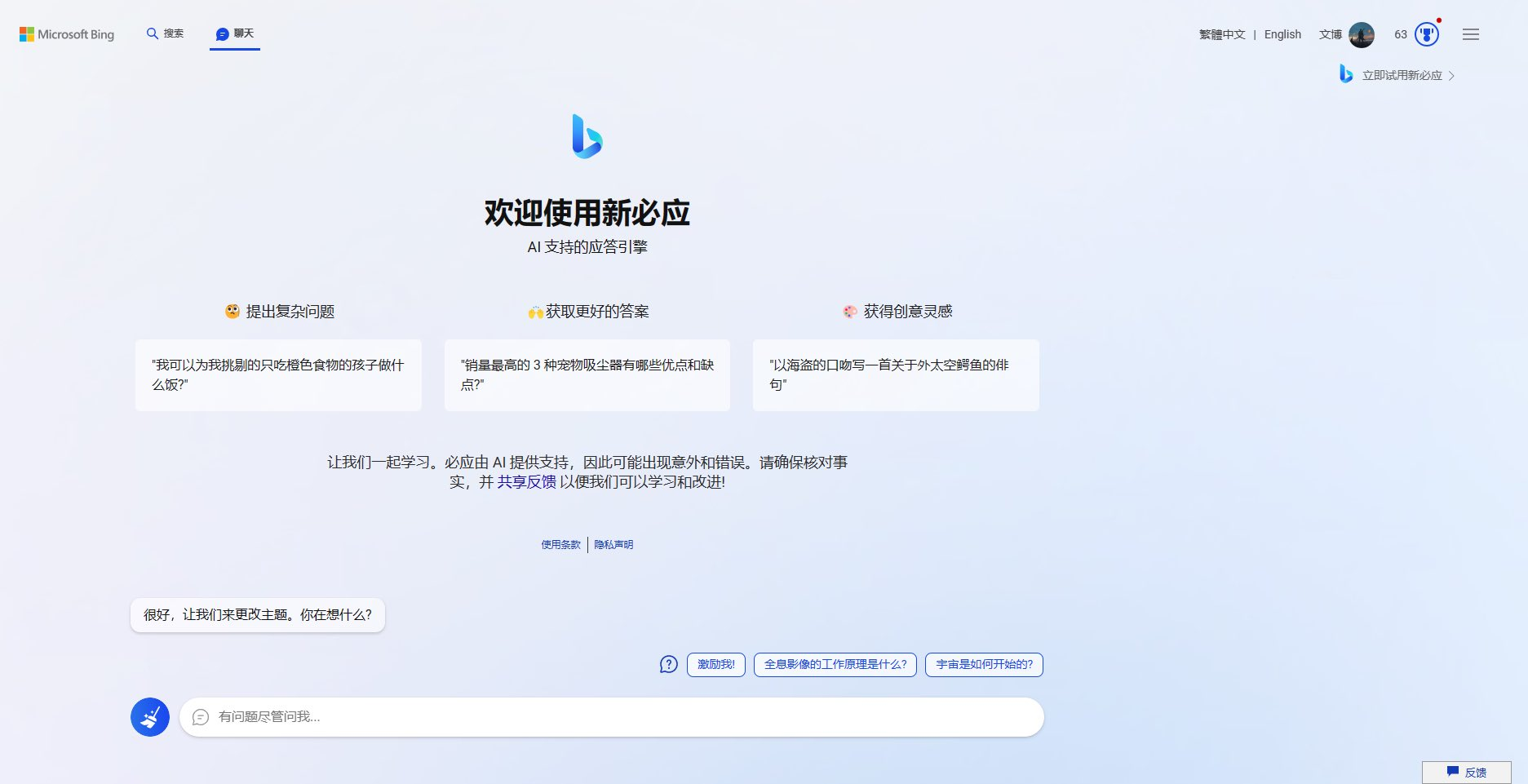Image resolution: width=1528 pixels, height=784 pixels.
Task: Click the question mark help icon
Action: point(668,665)
